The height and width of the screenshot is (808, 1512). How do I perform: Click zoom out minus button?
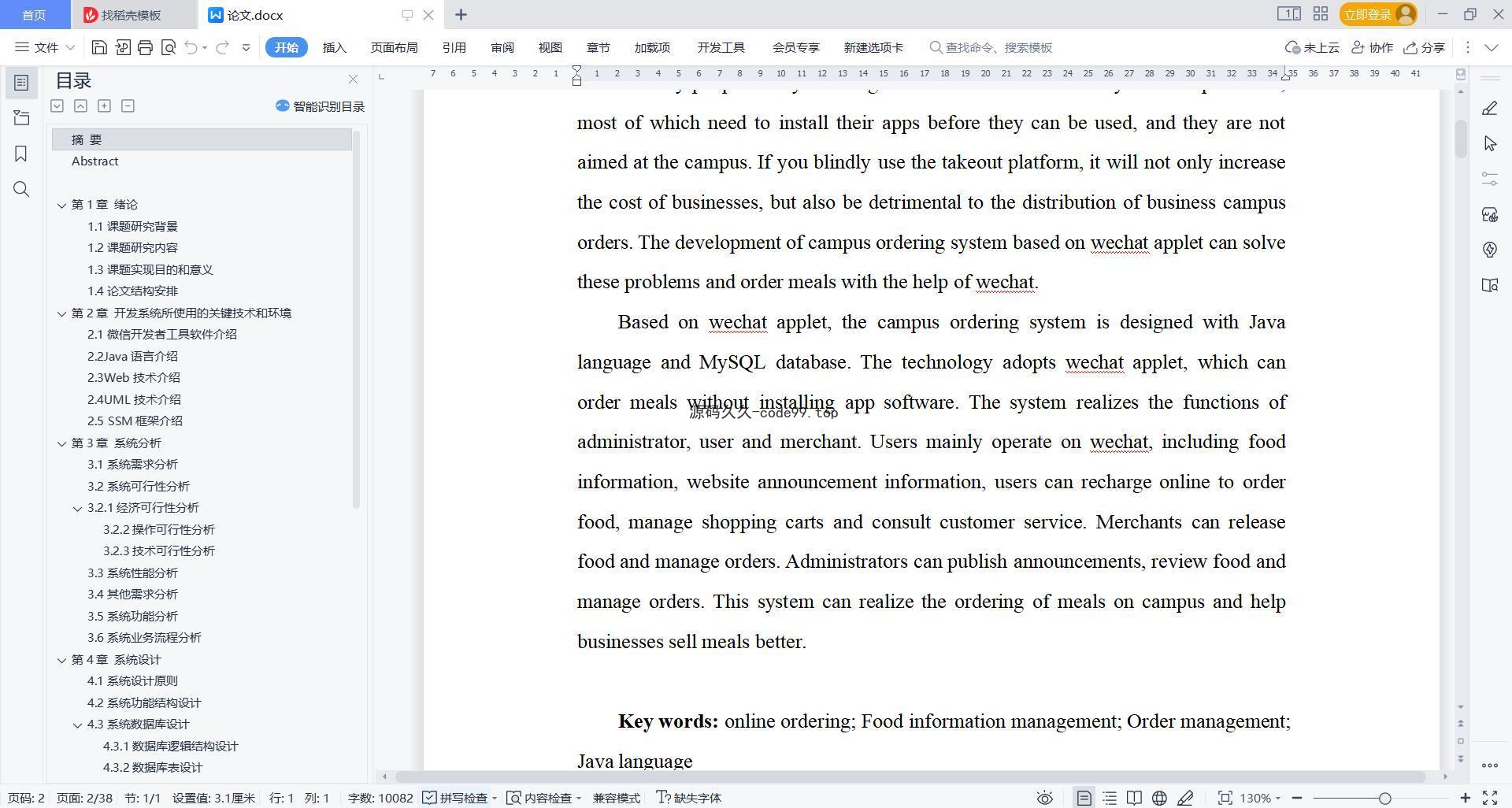[1297, 798]
